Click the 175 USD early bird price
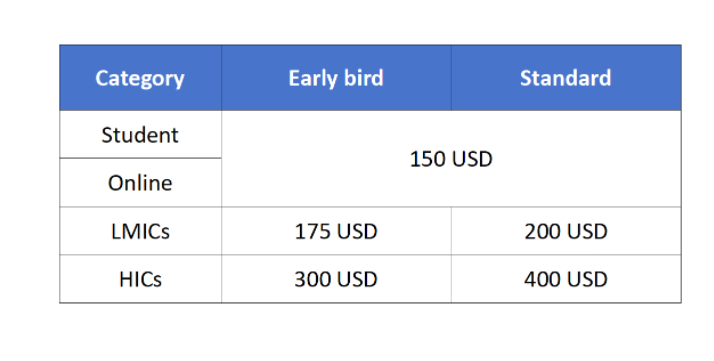The height and width of the screenshot is (361, 714). [337, 231]
